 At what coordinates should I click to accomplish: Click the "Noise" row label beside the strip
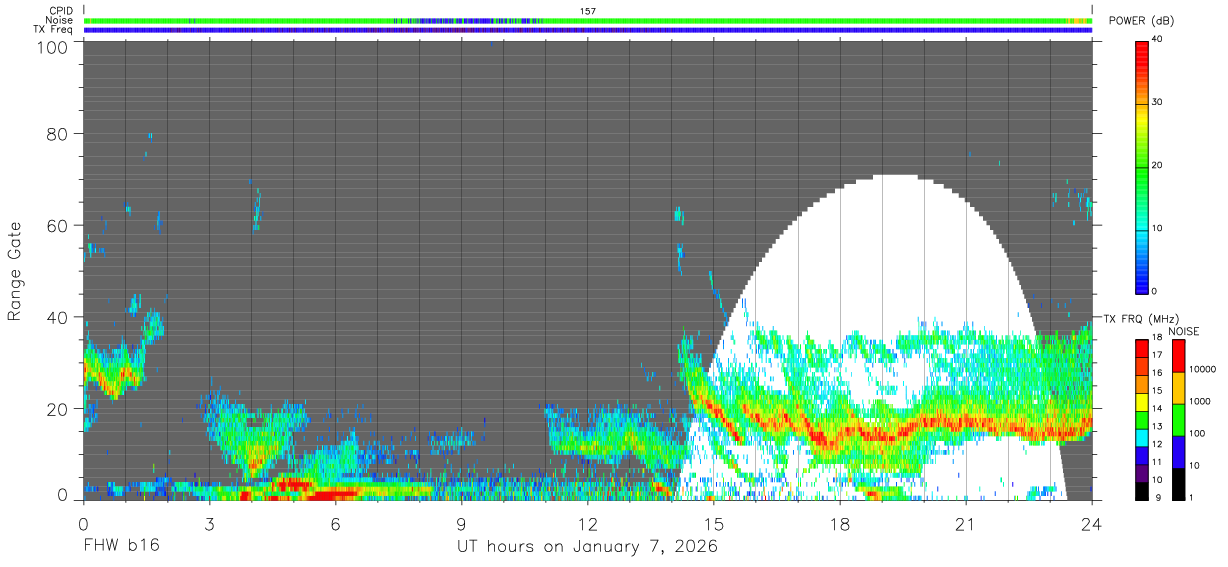(59, 20)
